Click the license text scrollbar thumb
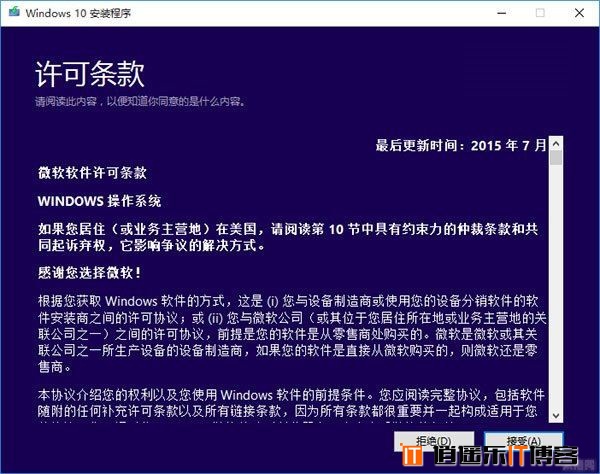This screenshot has height=474, width=600. pos(556,158)
